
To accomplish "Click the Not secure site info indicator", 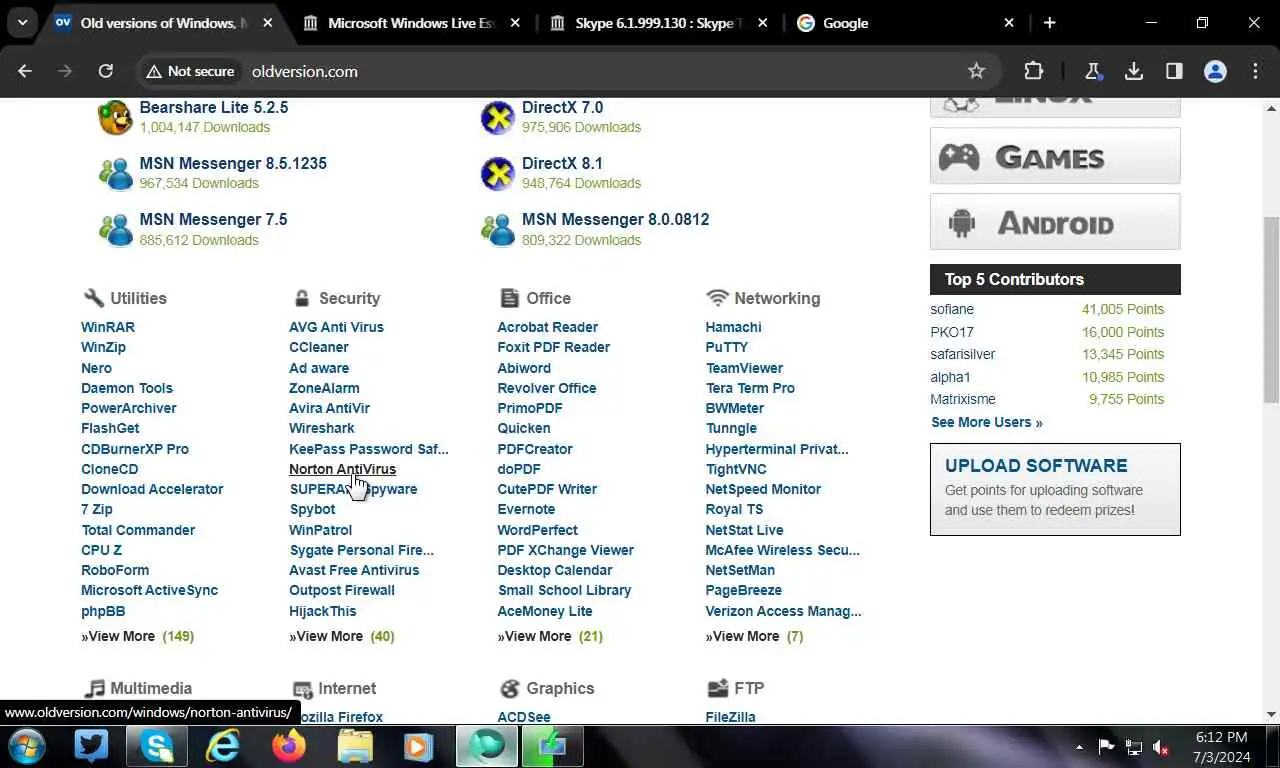I will click(190, 71).
